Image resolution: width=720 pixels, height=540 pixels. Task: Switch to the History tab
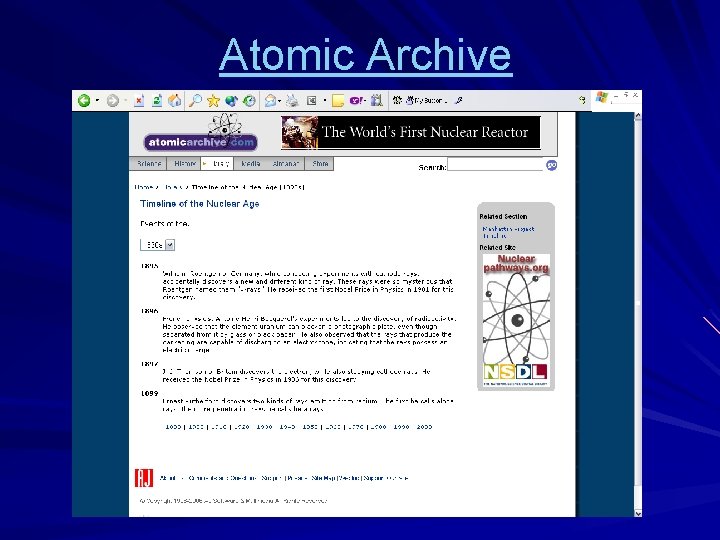click(x=185, y=163)
